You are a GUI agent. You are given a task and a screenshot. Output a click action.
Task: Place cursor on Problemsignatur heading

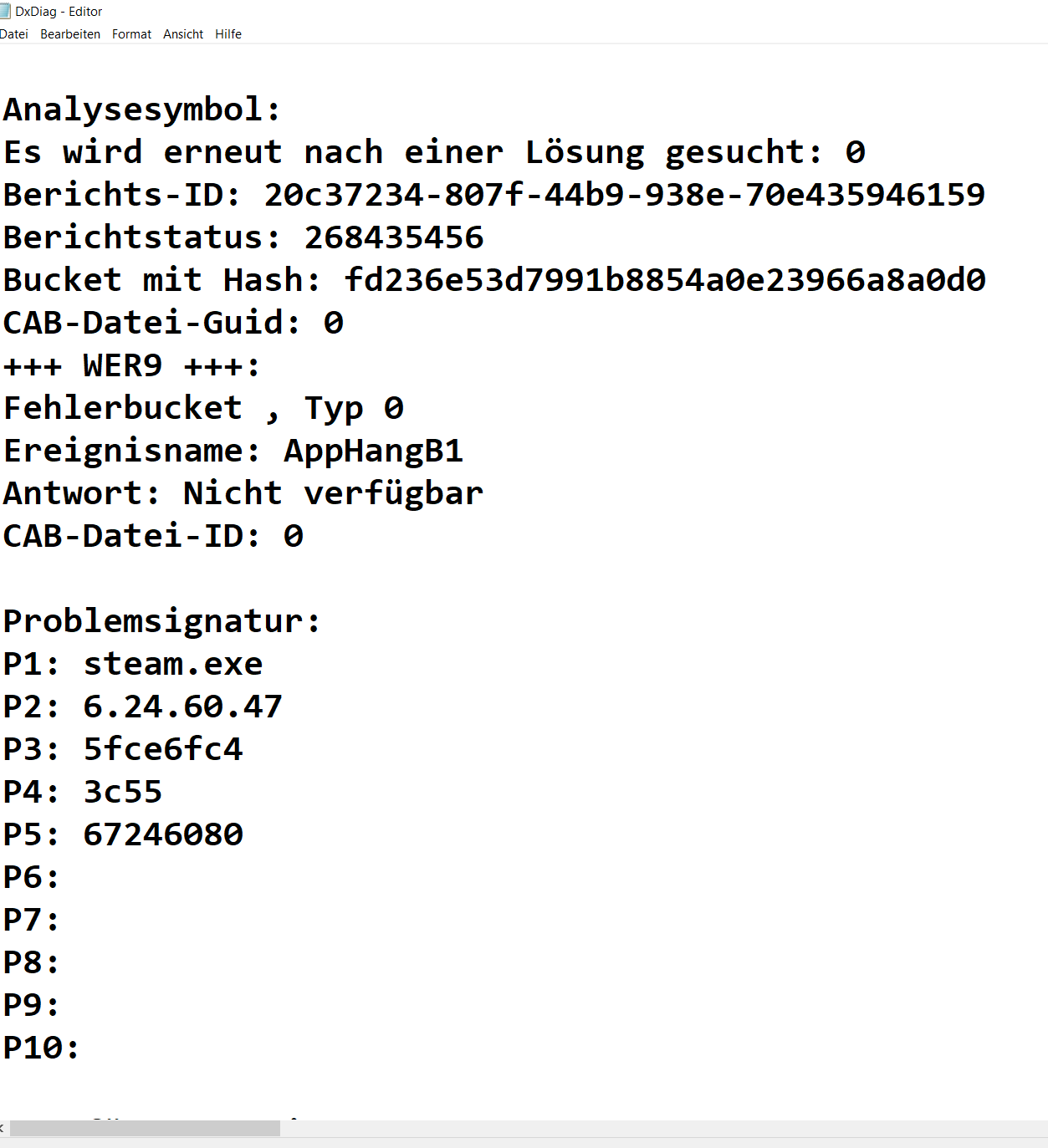coord(162,621)
